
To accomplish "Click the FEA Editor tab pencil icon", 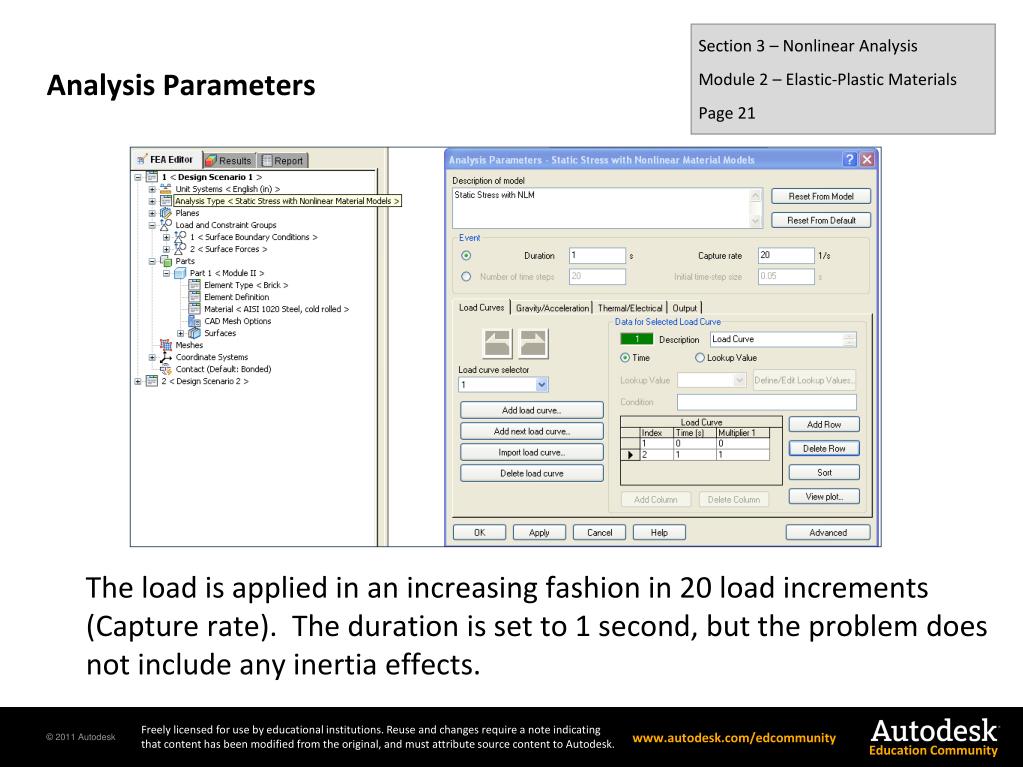I will tap(142, 159).
